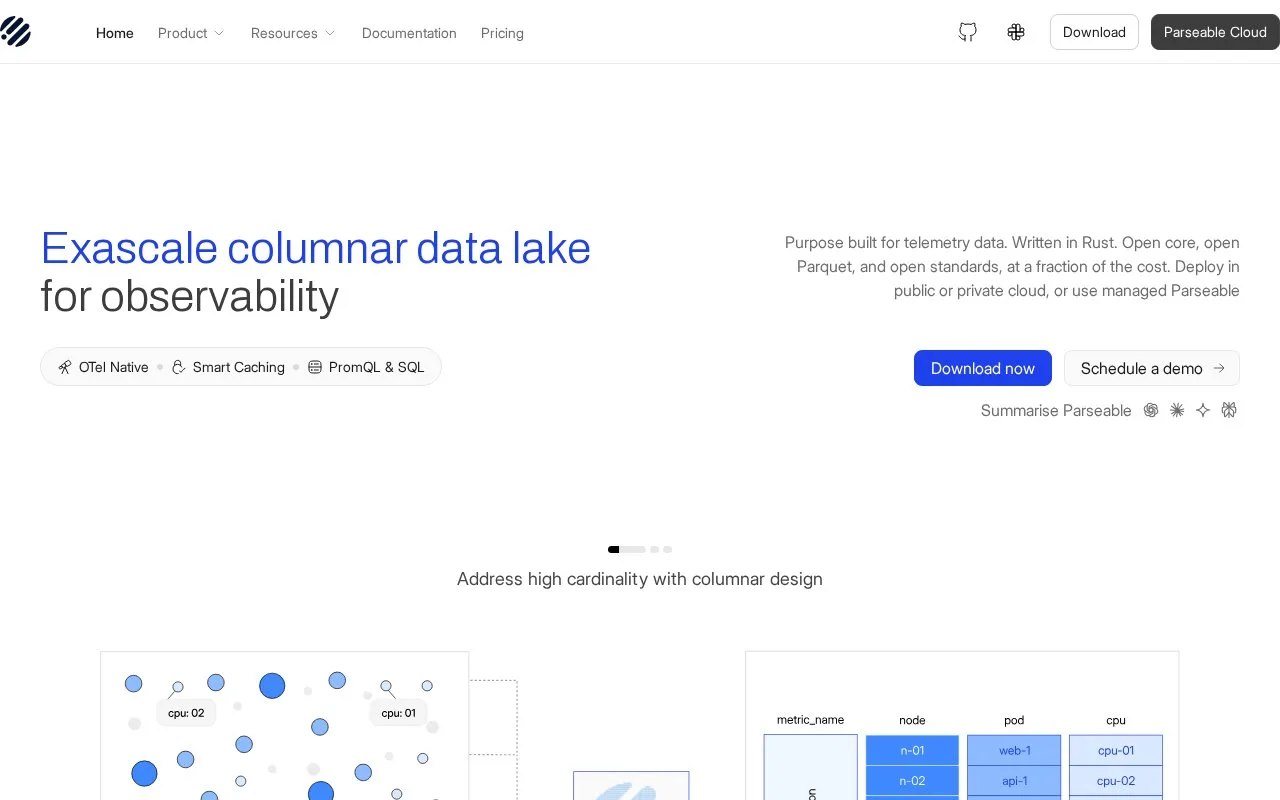Image resolution: width=1280 pixels, height=800 pixels.
Task: Click the cpu: 02 label in scatter diagram
Action: [186, 713]
